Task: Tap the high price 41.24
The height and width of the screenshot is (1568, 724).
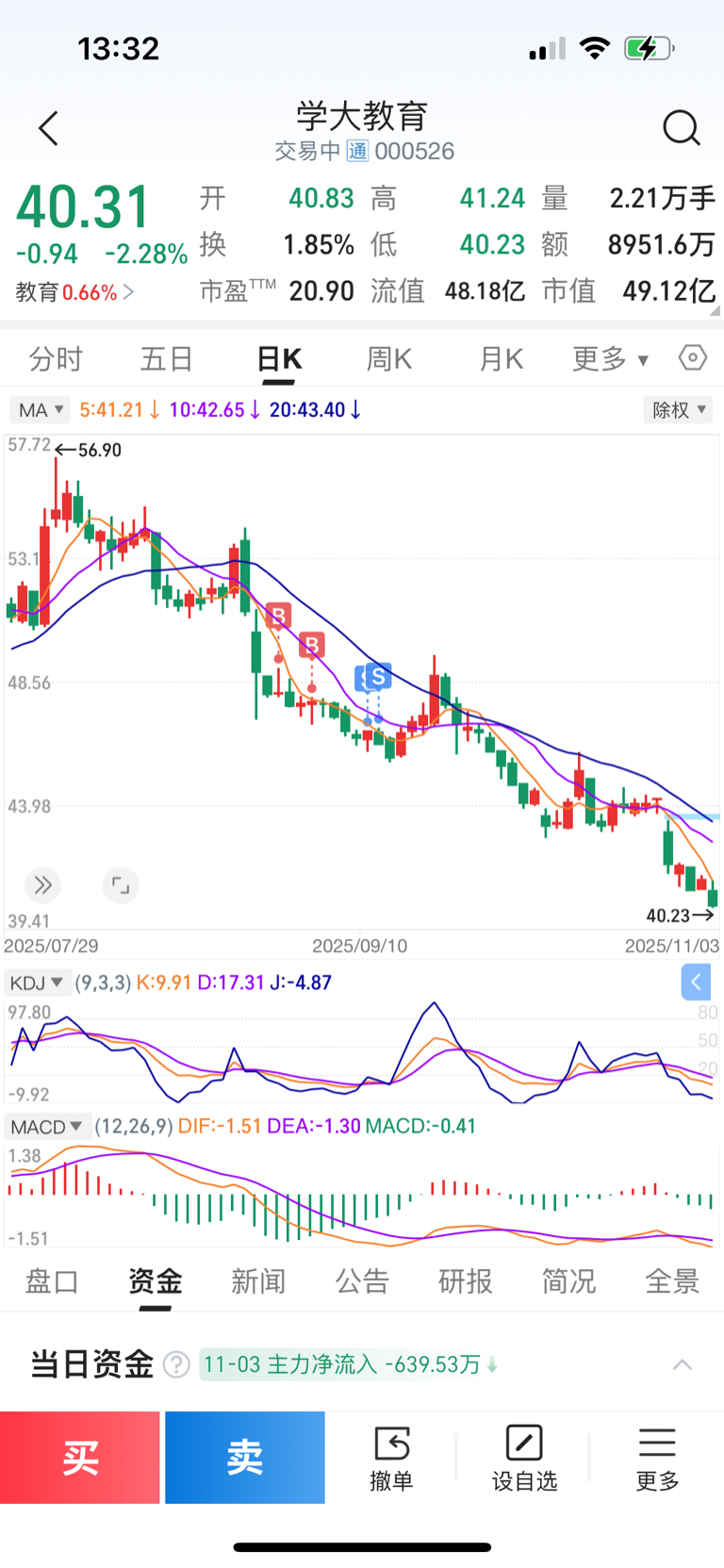Action: [492, 199]
